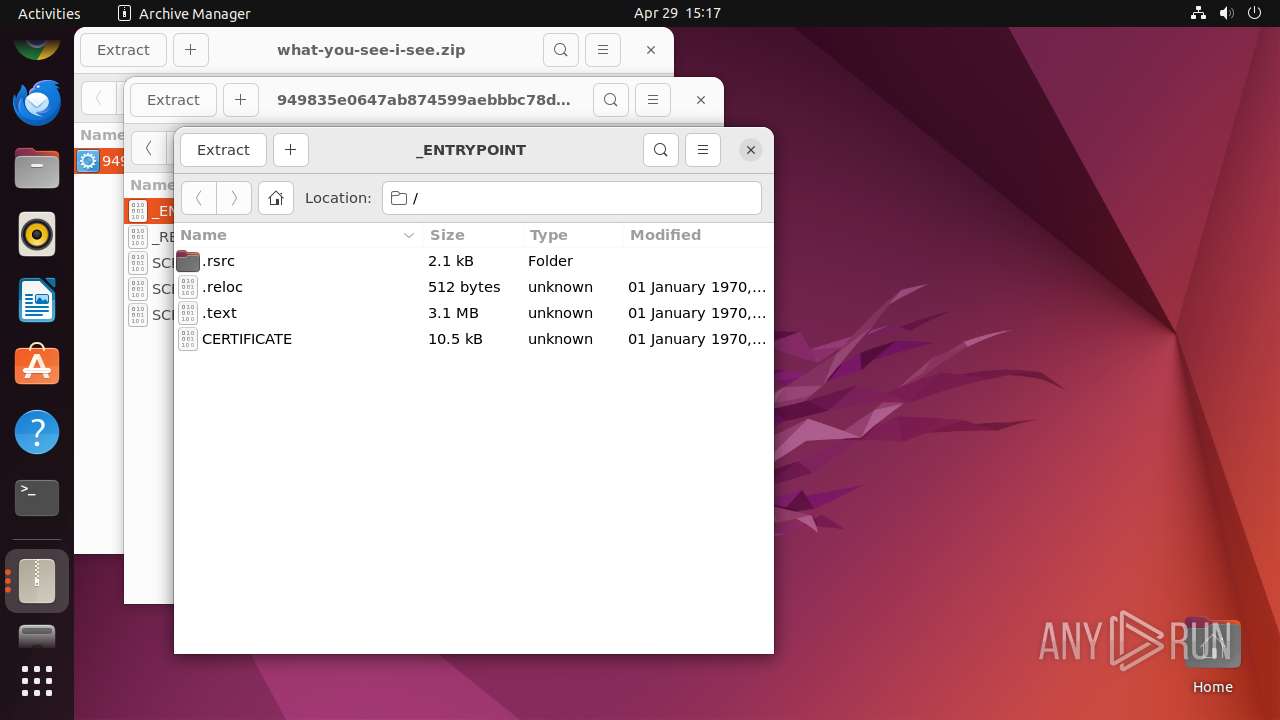Open the clock and calendar panel
The height and width of the screenshot is (720, 1280).
coord(677,13)
